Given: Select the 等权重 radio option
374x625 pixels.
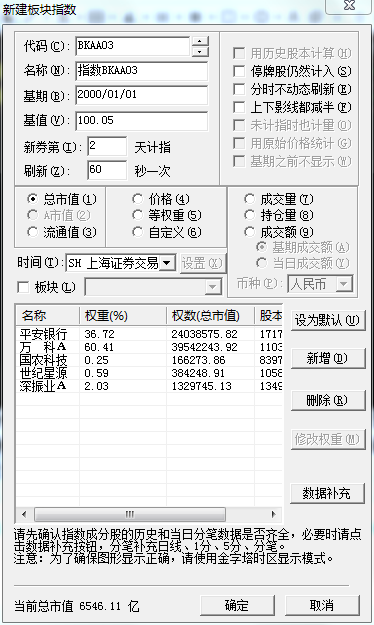Looking at the screenshot, I should pos(138,215).
